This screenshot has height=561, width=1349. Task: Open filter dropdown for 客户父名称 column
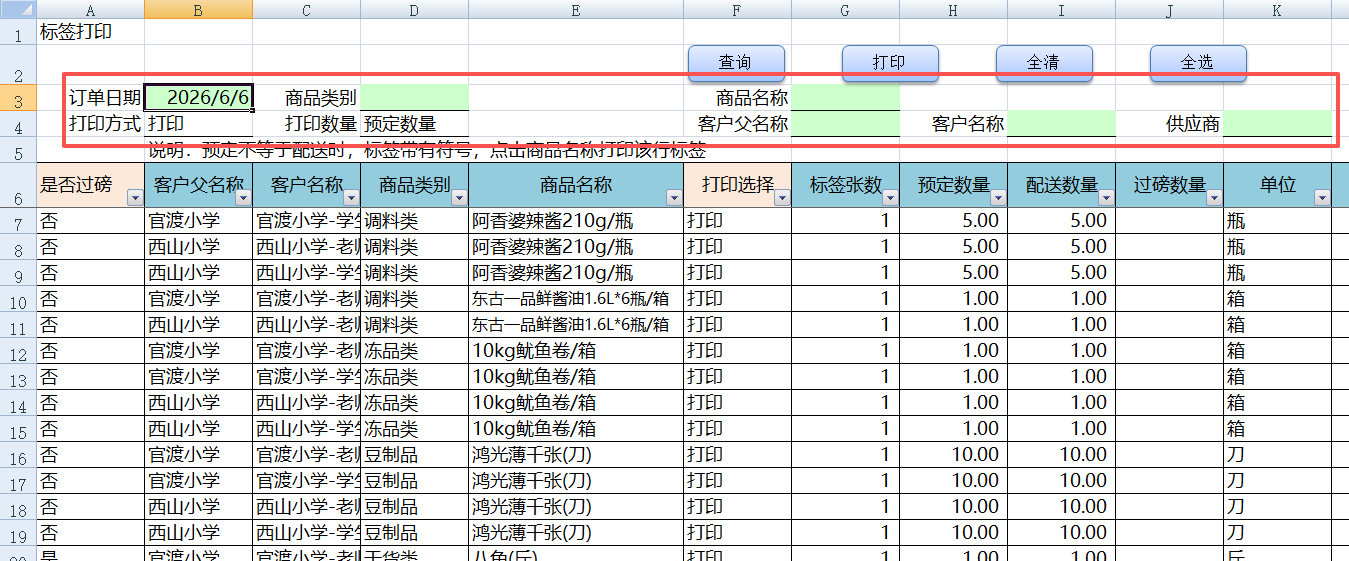pyautogui.click(x=243, y=198)
